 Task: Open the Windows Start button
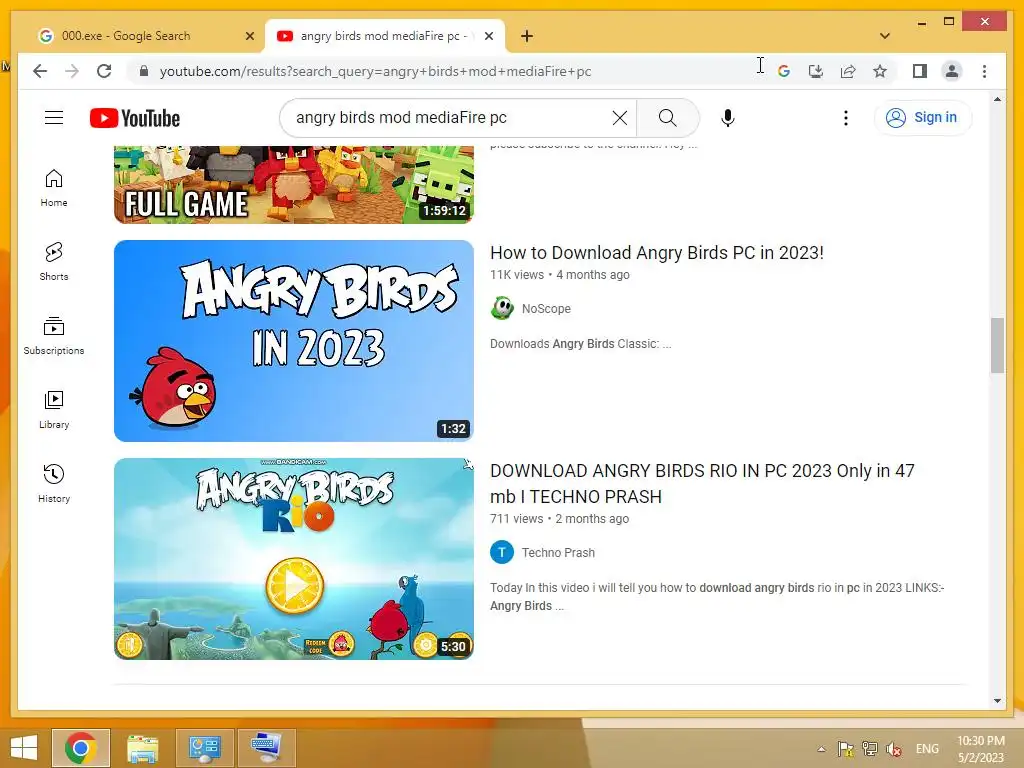[24, 748]
